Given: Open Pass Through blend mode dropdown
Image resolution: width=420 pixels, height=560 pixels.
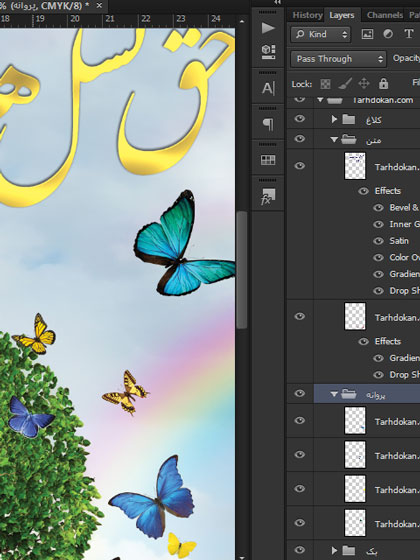Looking at the screenshot, I should coord(339,59).
